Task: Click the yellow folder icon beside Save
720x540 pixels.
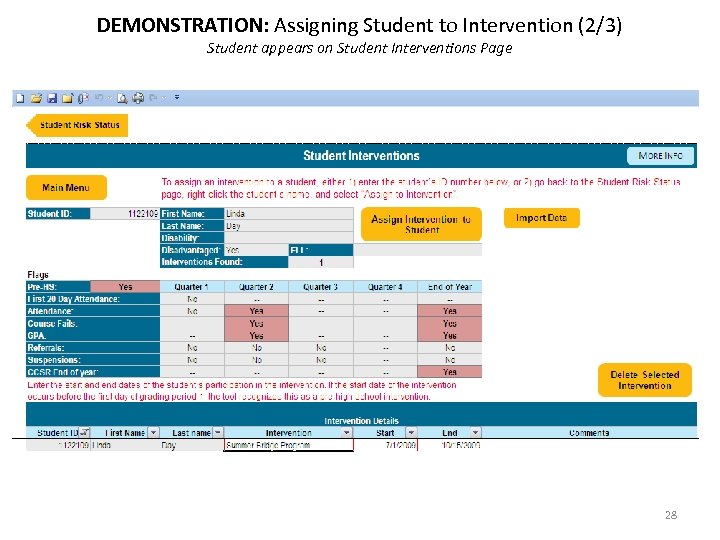Action: point(68,98)
